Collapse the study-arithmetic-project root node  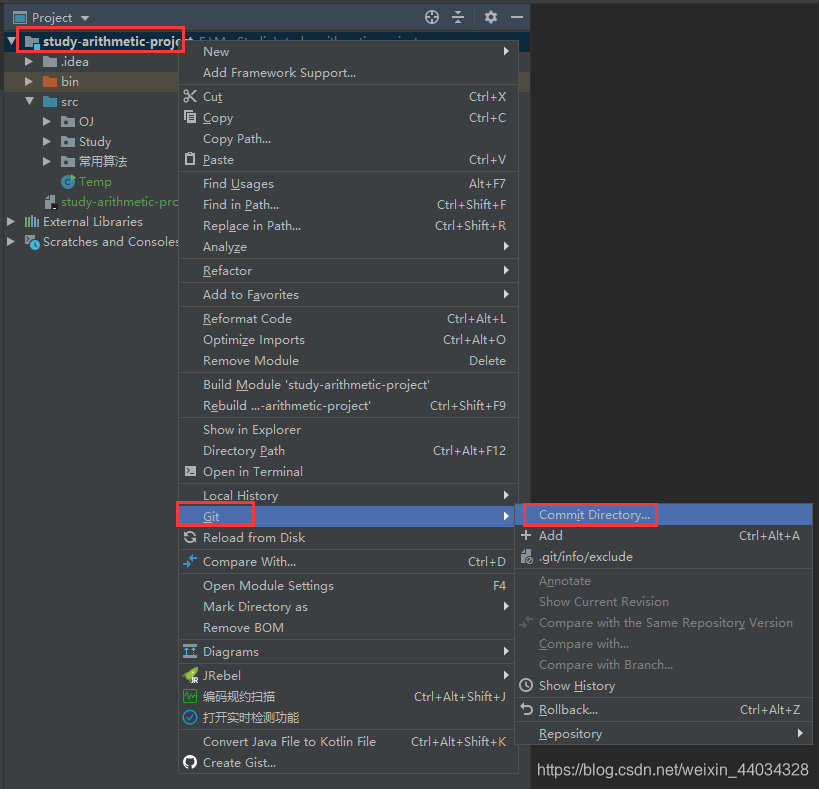pyautogui.click(x=11, y=41)
